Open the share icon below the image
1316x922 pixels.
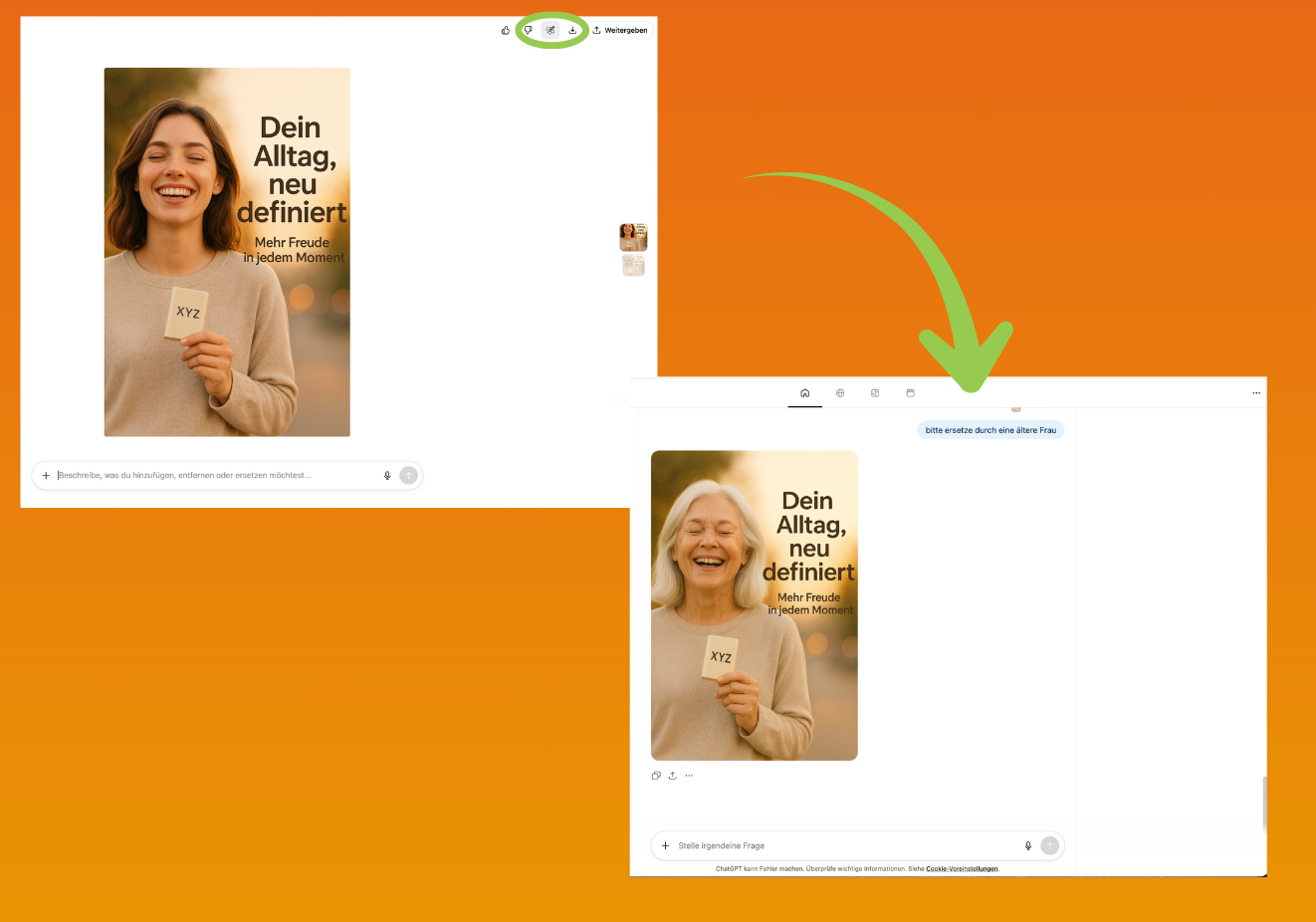point(672,775)
